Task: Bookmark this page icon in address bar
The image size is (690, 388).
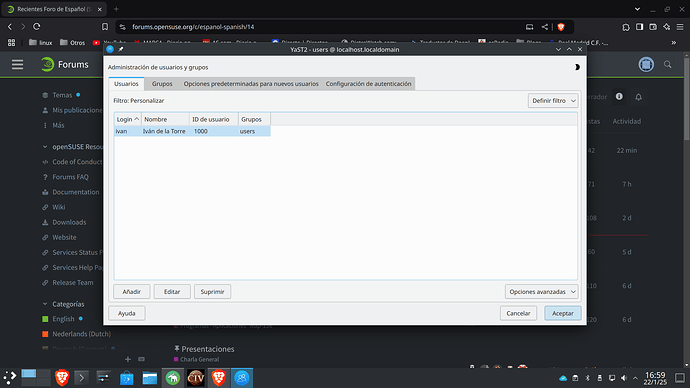Action: tap(105, 27)
